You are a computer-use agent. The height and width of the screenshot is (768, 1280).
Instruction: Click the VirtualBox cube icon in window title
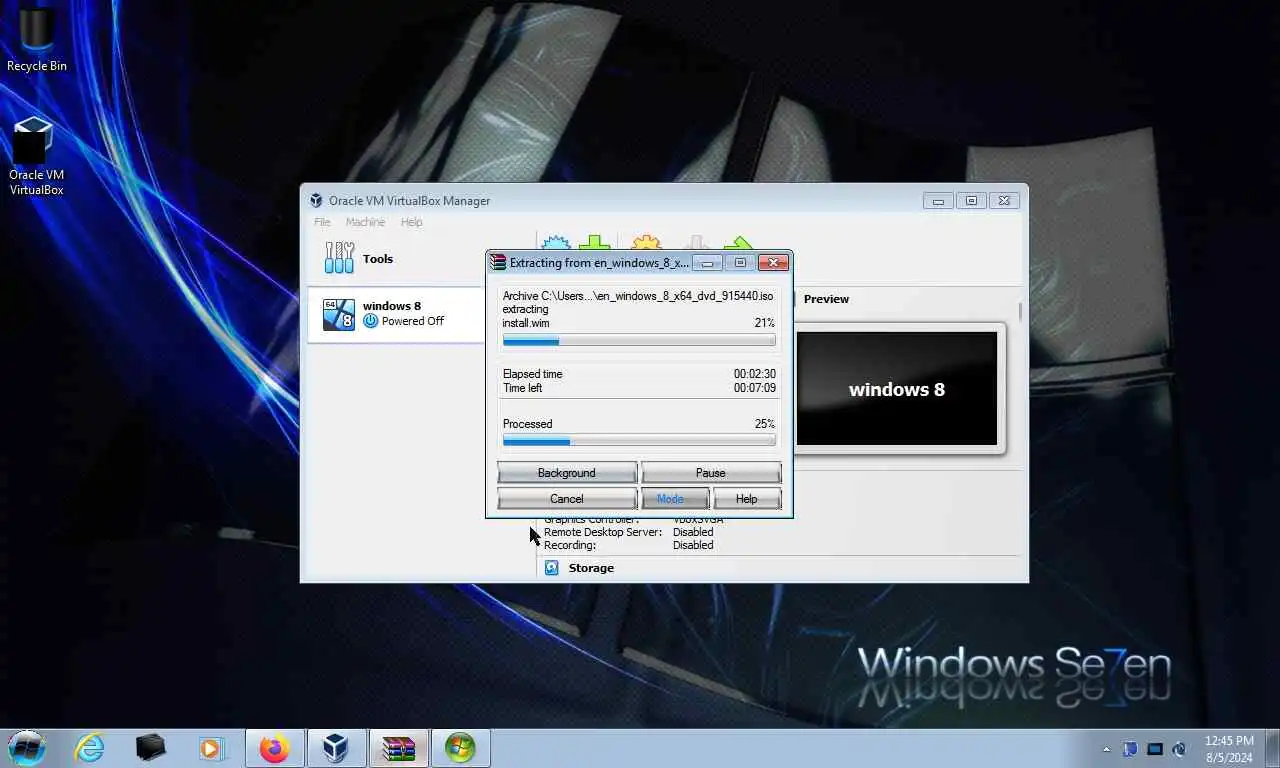tap(316, 200)
